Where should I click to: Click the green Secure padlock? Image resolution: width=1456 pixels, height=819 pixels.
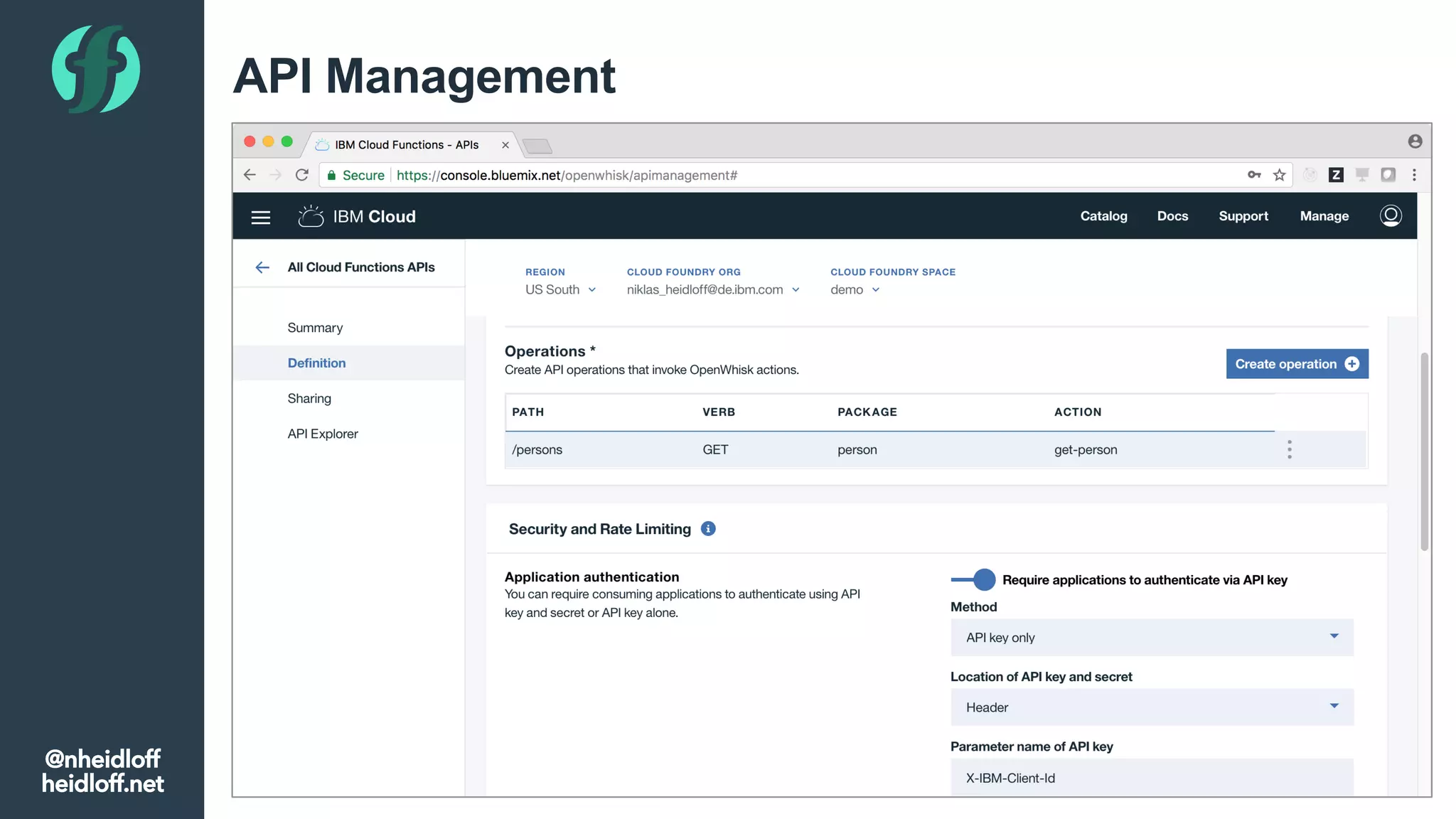[x=331, y=175]
